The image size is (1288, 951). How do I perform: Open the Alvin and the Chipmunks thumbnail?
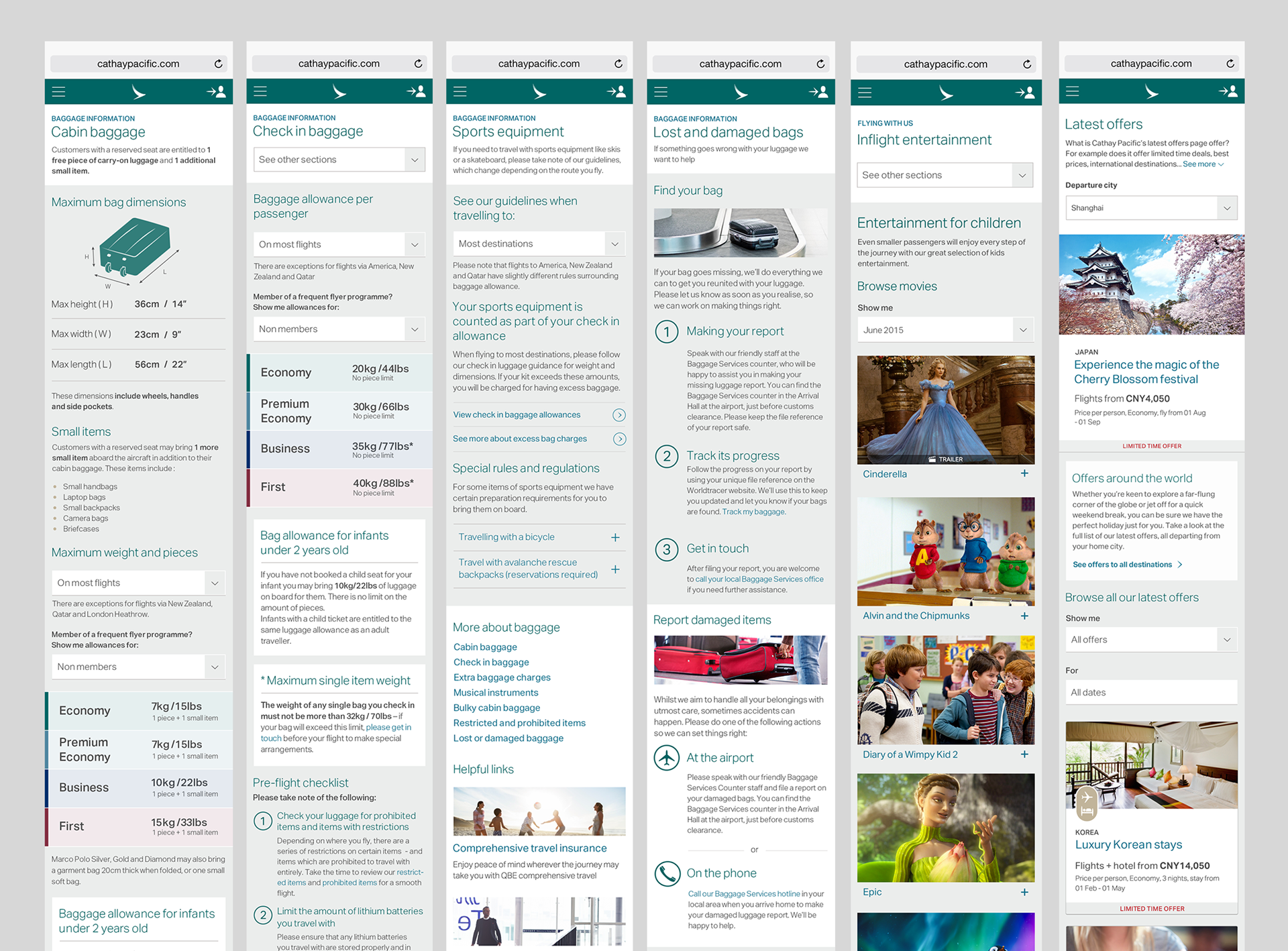coord(945,552)
